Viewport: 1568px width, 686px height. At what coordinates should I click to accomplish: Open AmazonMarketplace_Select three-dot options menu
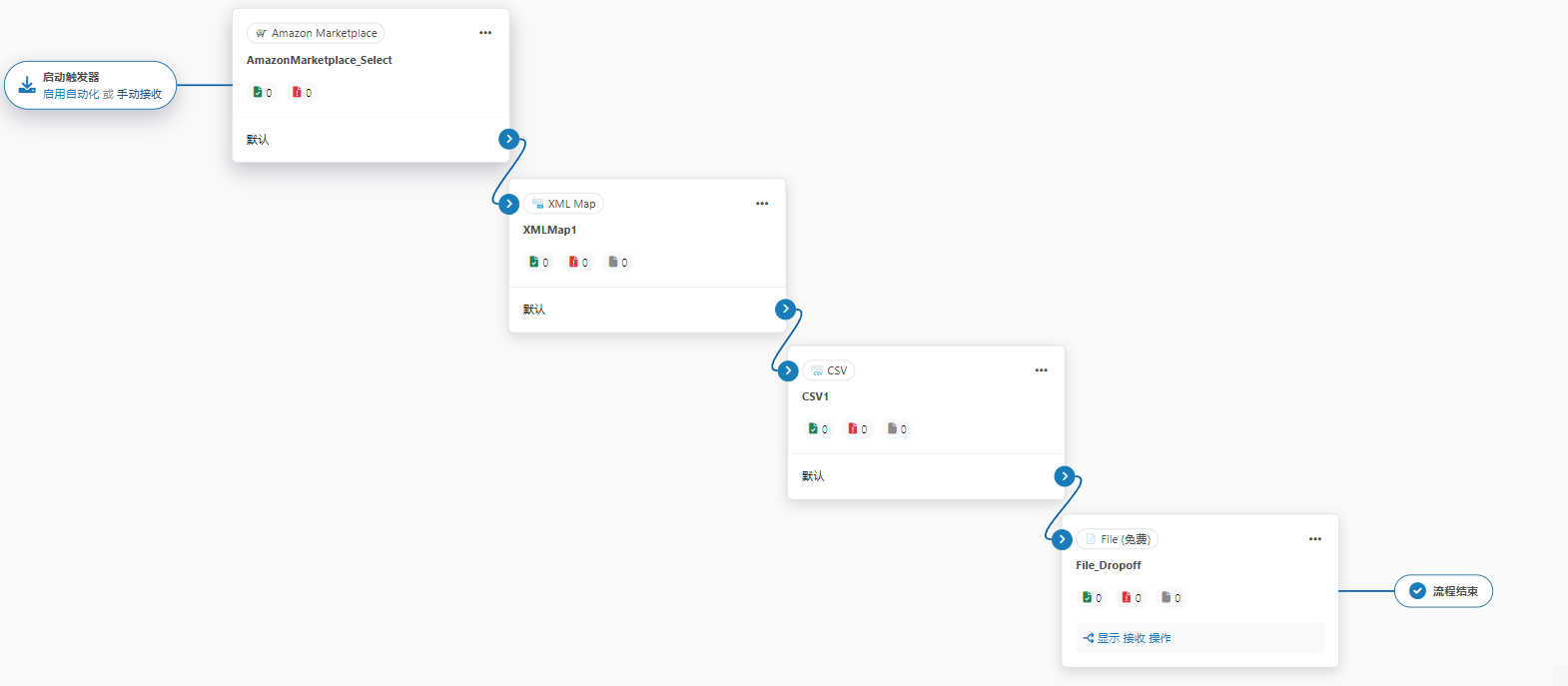pos(485,33)
